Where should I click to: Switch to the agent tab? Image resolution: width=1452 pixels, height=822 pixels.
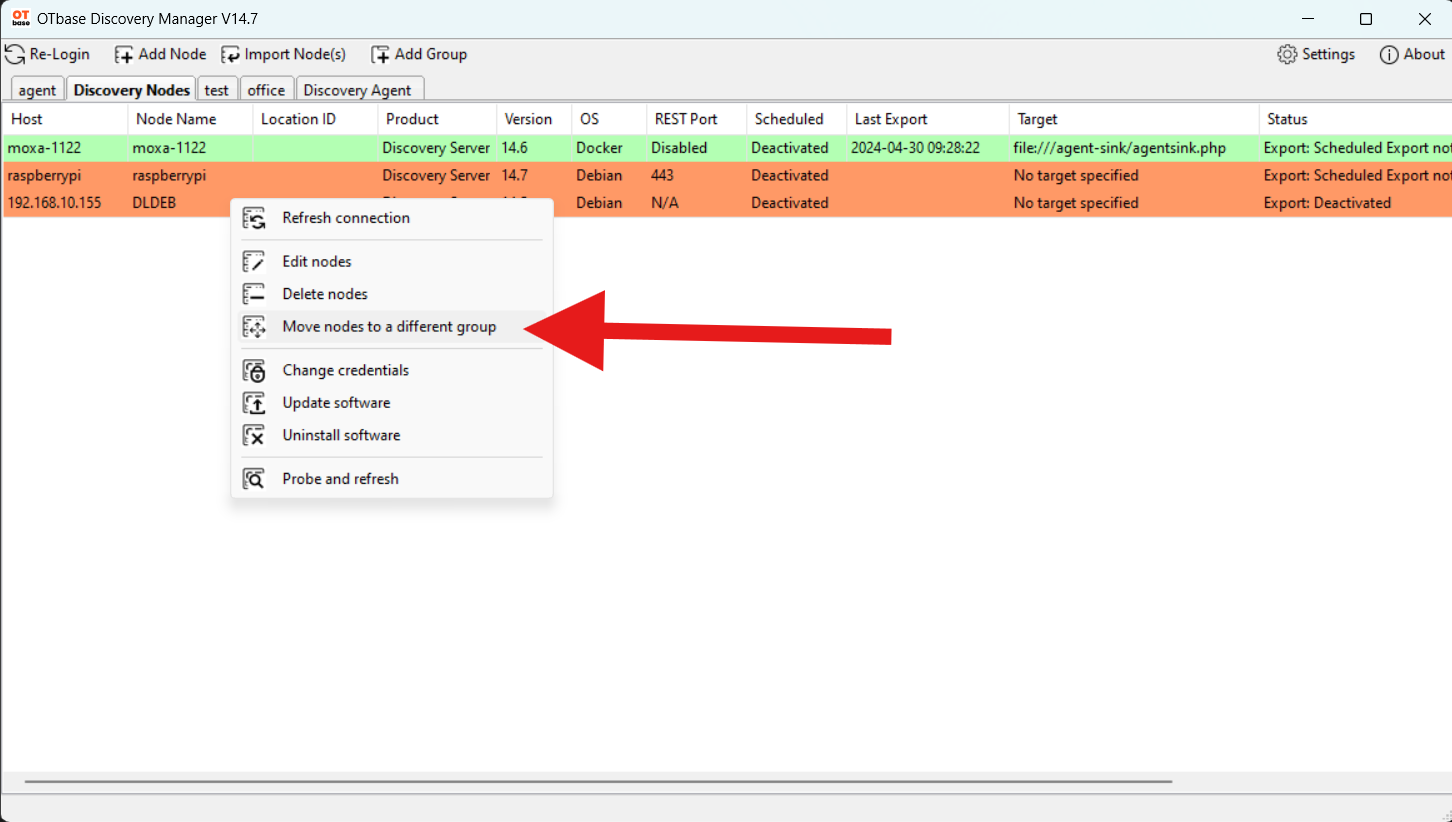38,90
